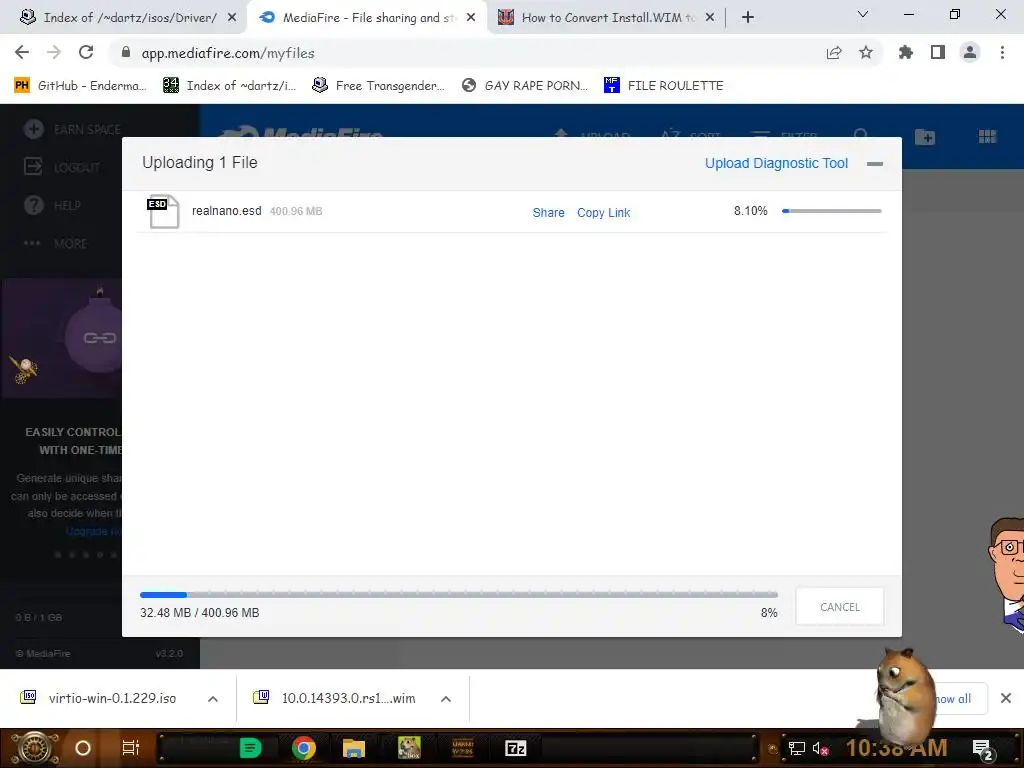1024x768 pixels.
Task: Click the network tray icon
Action: (x=796, y=748)
